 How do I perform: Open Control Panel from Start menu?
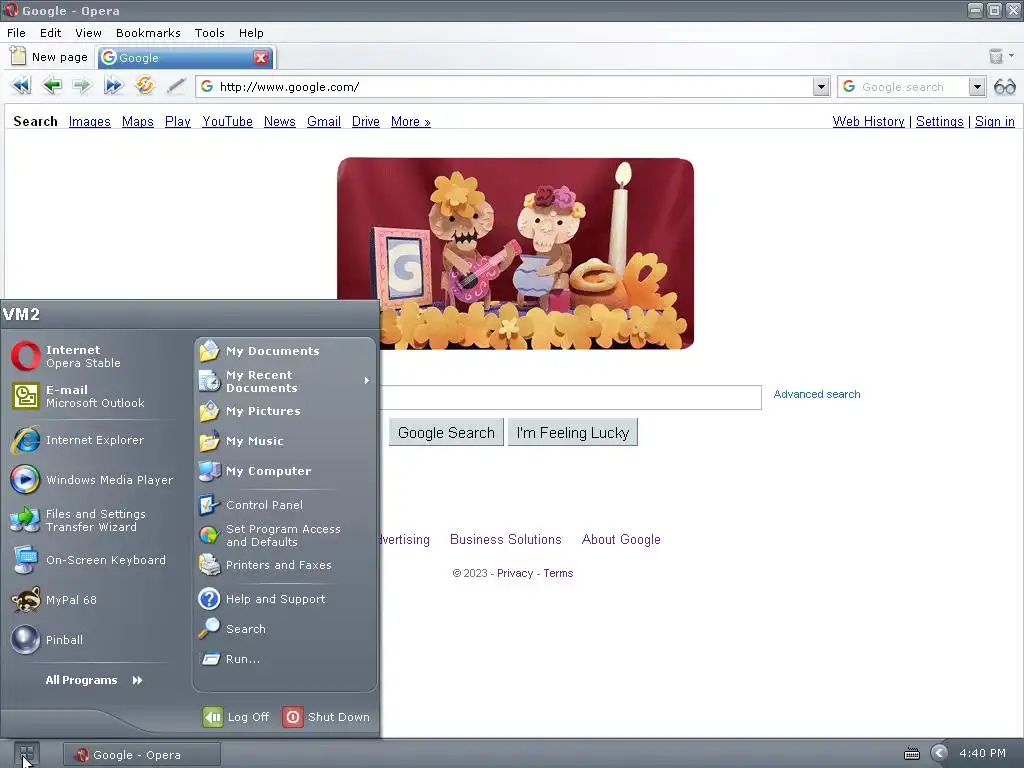[x=285, y=505]
